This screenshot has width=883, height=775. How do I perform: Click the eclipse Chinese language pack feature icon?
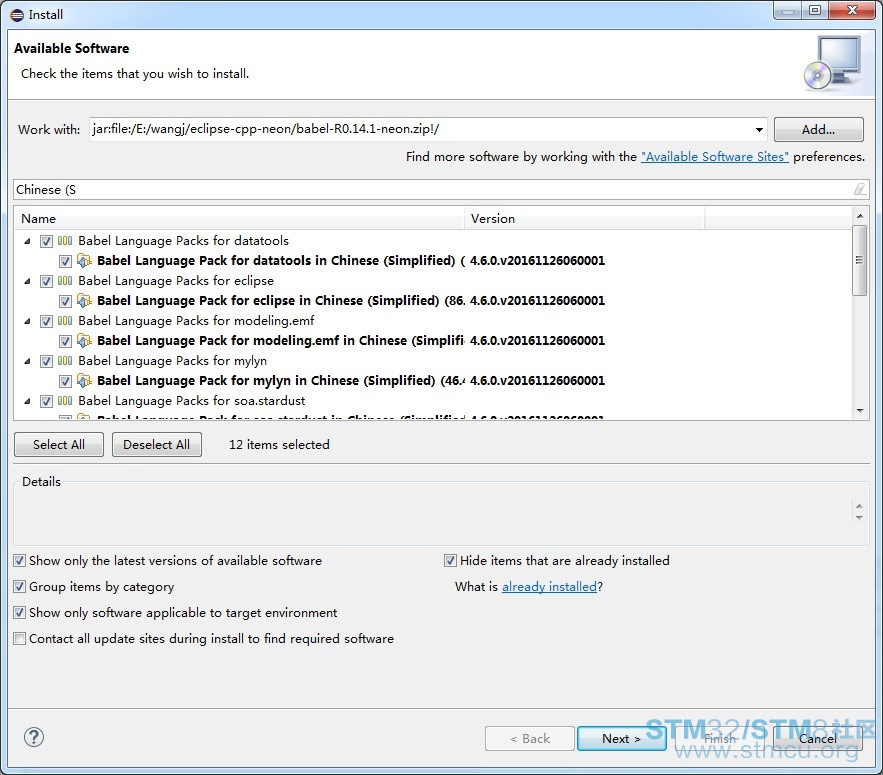[x=84, y=301]
